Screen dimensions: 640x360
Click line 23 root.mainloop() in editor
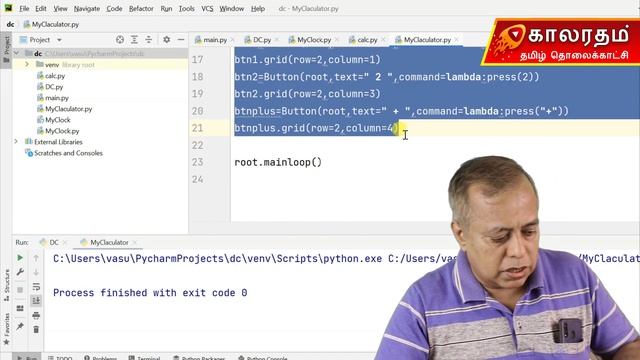click(278, 162)
